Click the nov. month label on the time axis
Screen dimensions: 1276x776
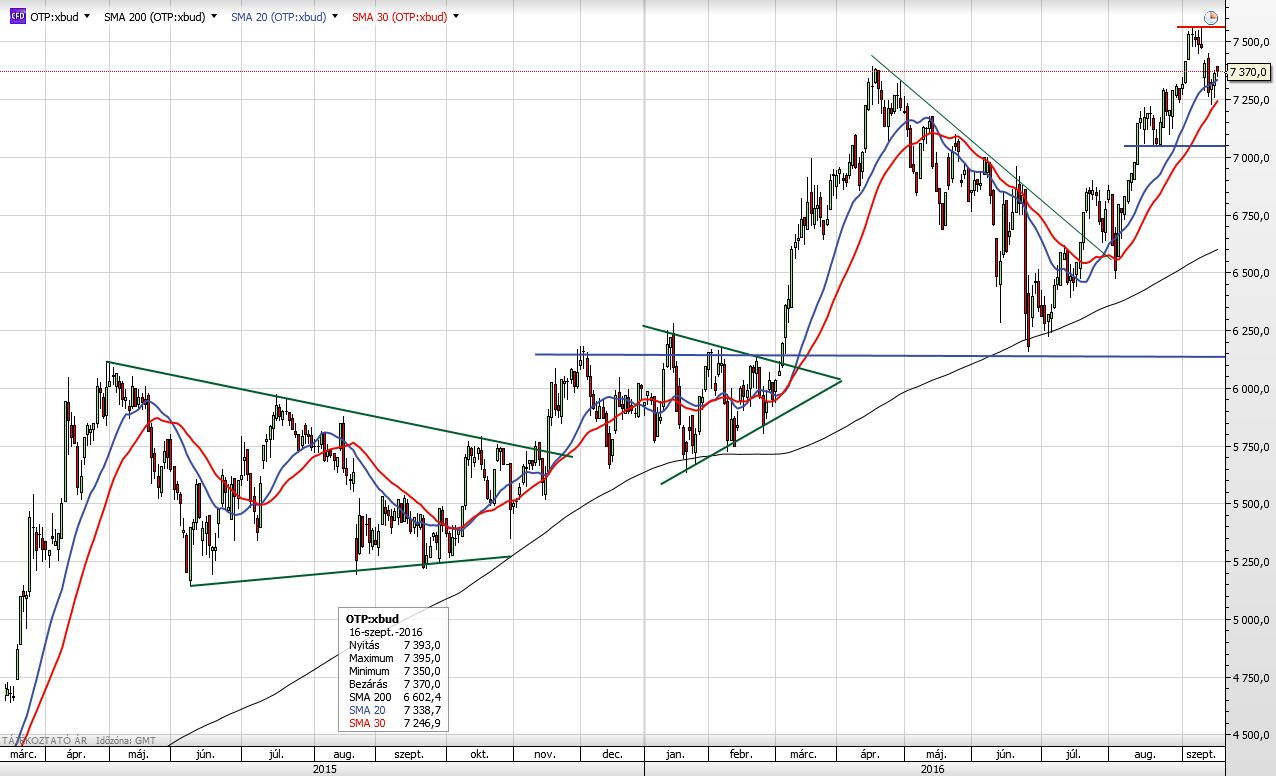coord(545,755)
